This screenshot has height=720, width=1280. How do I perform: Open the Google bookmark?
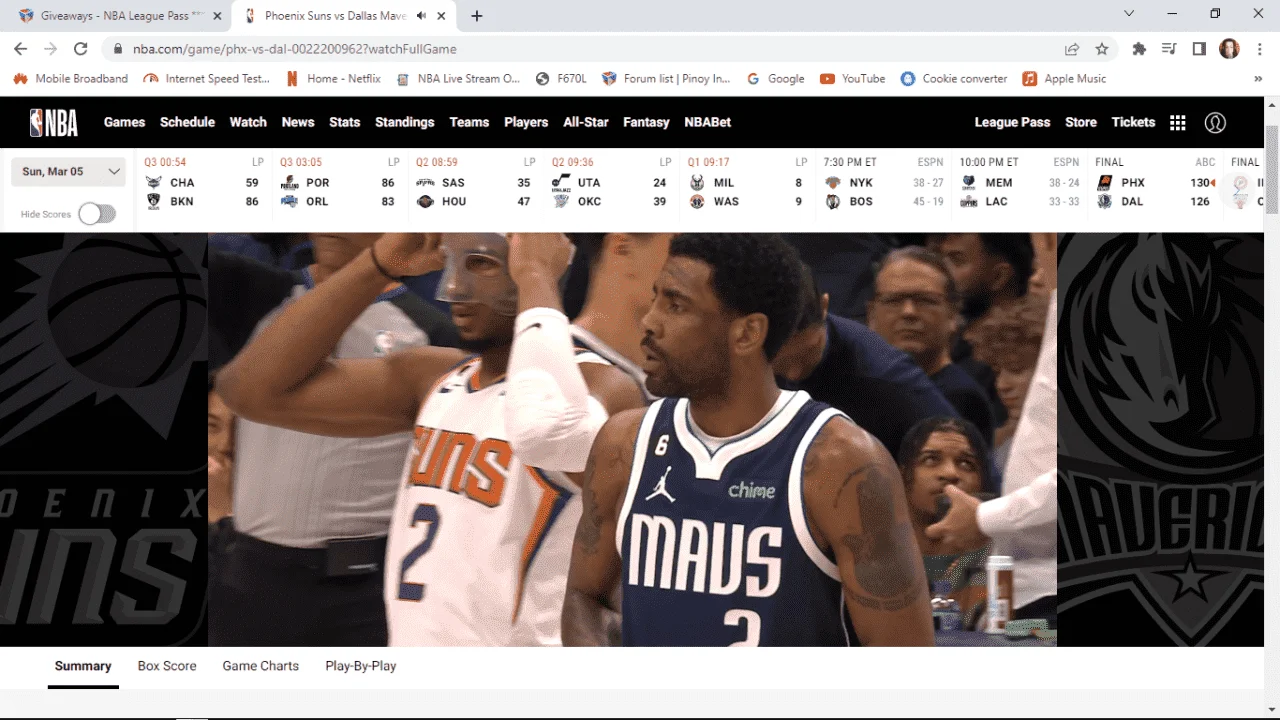click(x=775, y=79)
